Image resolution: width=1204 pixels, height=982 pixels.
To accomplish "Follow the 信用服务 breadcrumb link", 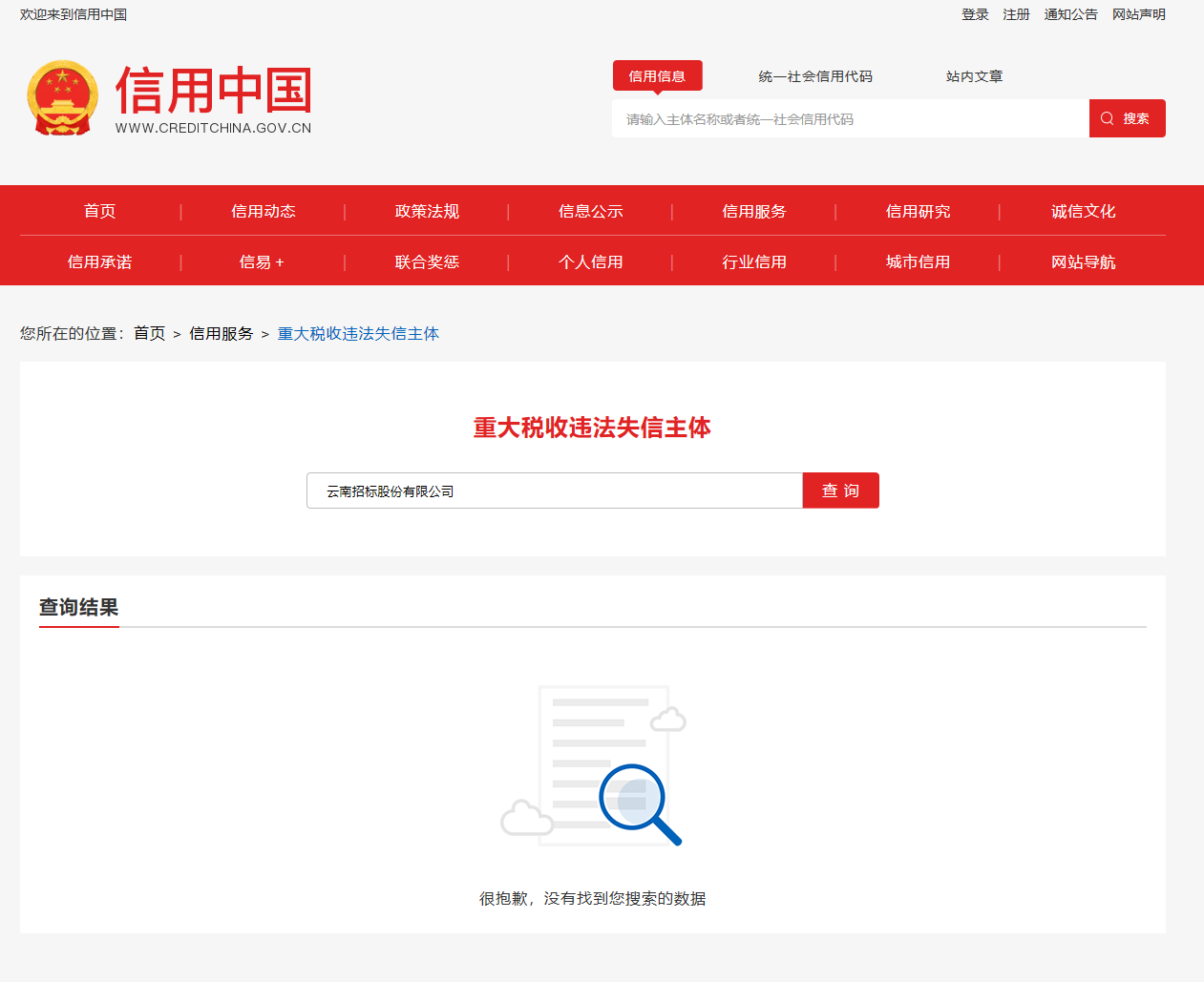I will (221, 333).
